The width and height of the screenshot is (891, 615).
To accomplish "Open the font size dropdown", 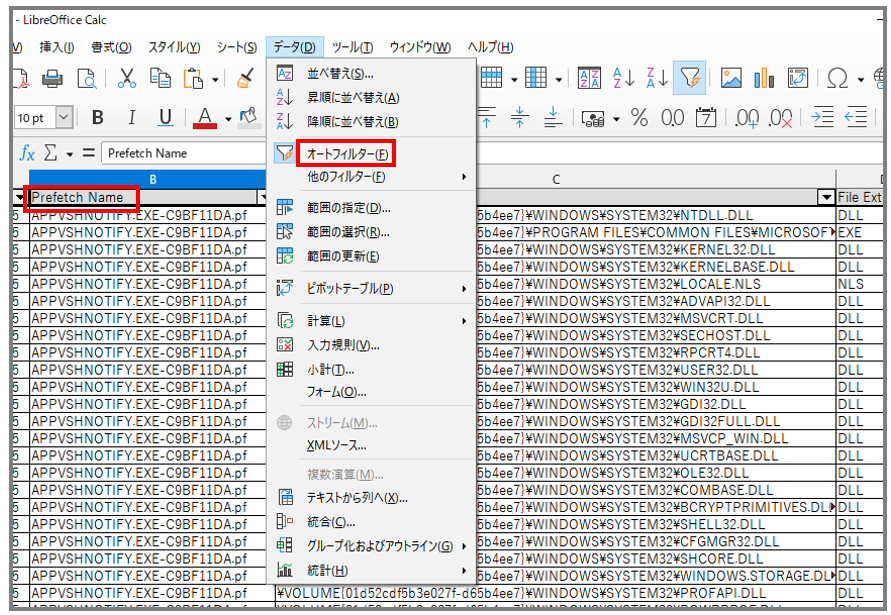I will (64, 118).
